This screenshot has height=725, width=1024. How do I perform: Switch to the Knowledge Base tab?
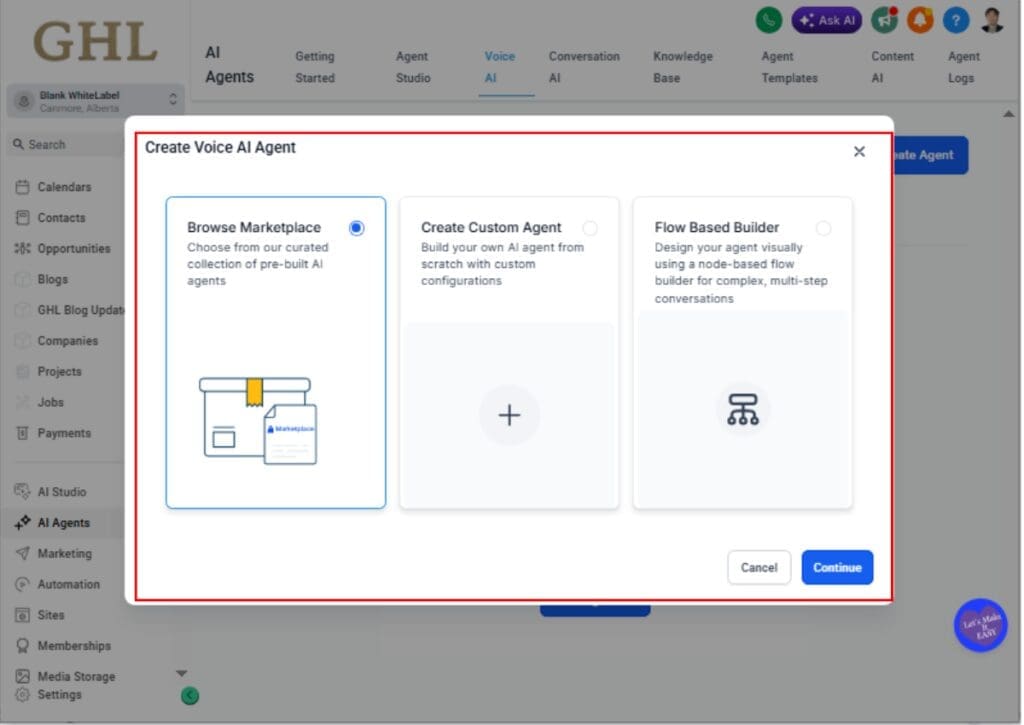click(682, 67)
